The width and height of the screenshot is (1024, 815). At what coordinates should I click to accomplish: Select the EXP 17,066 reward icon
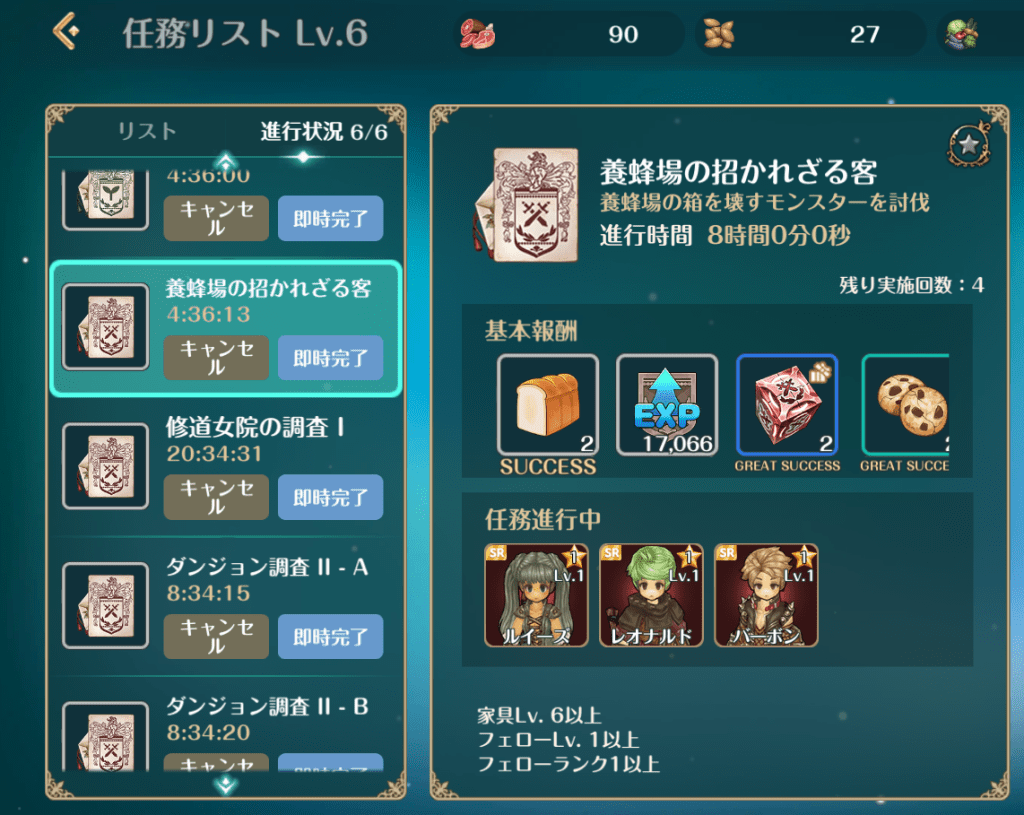[667, 405]
